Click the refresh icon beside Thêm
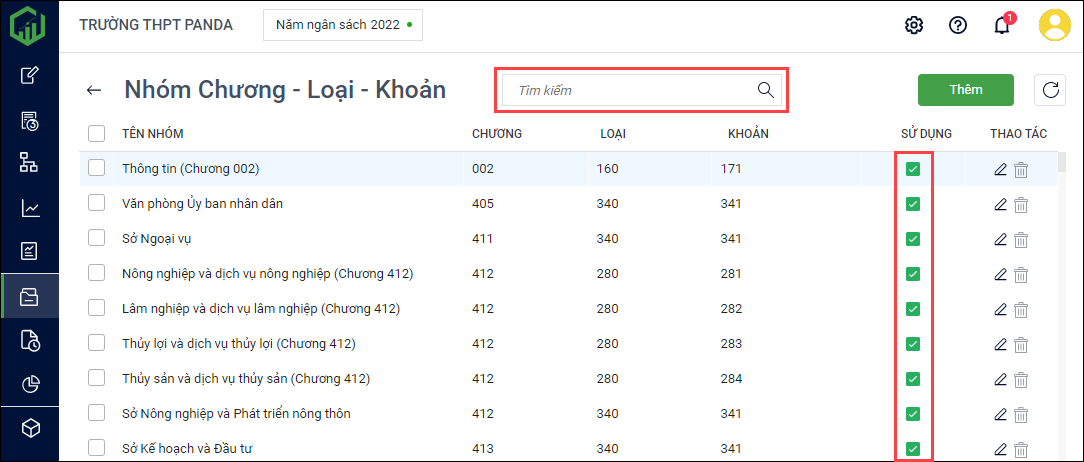 1051,90
